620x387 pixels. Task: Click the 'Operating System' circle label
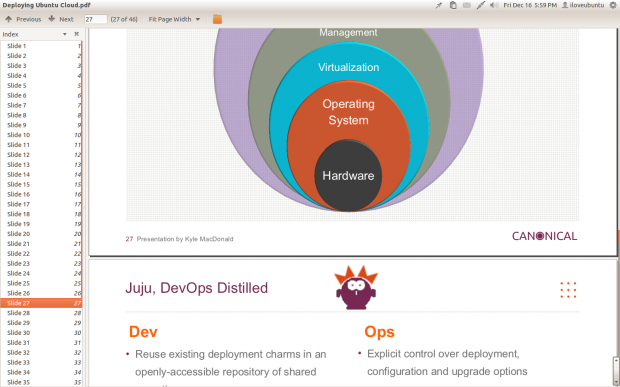click(x=348, y=112)
